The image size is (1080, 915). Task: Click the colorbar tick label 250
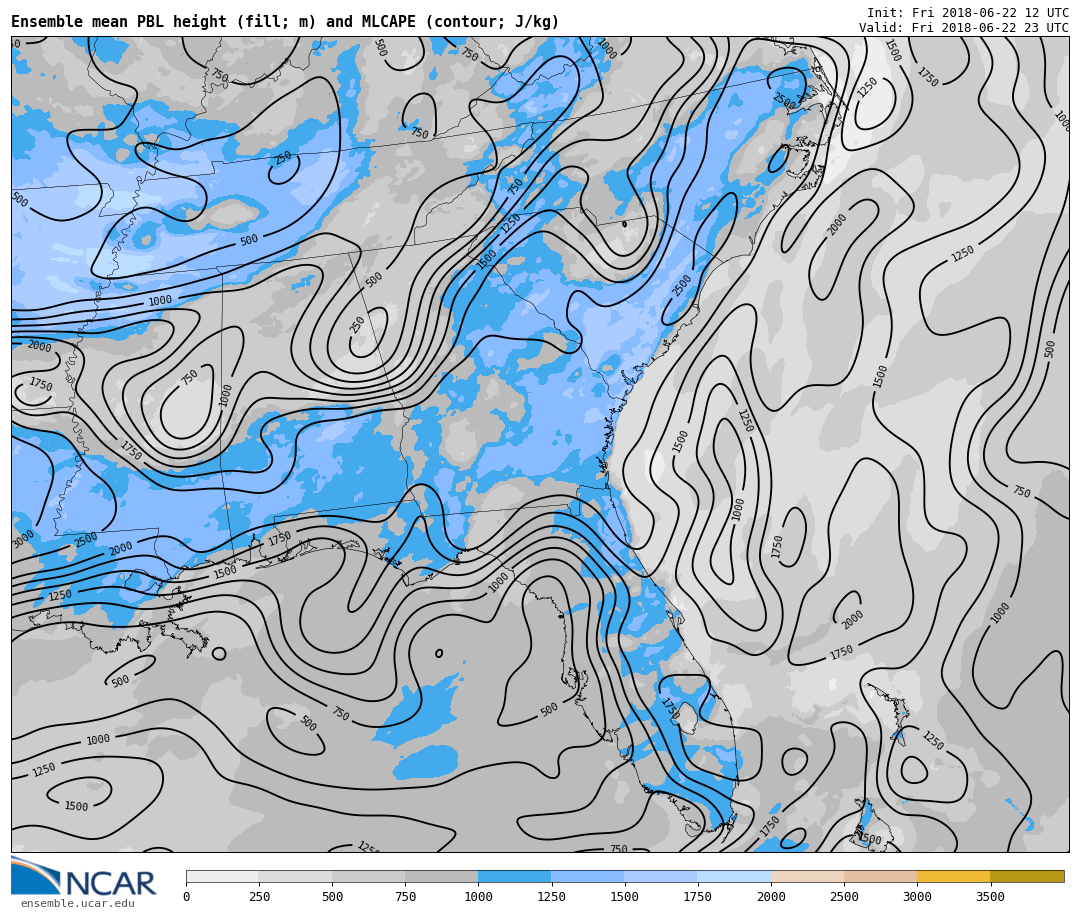259,896
